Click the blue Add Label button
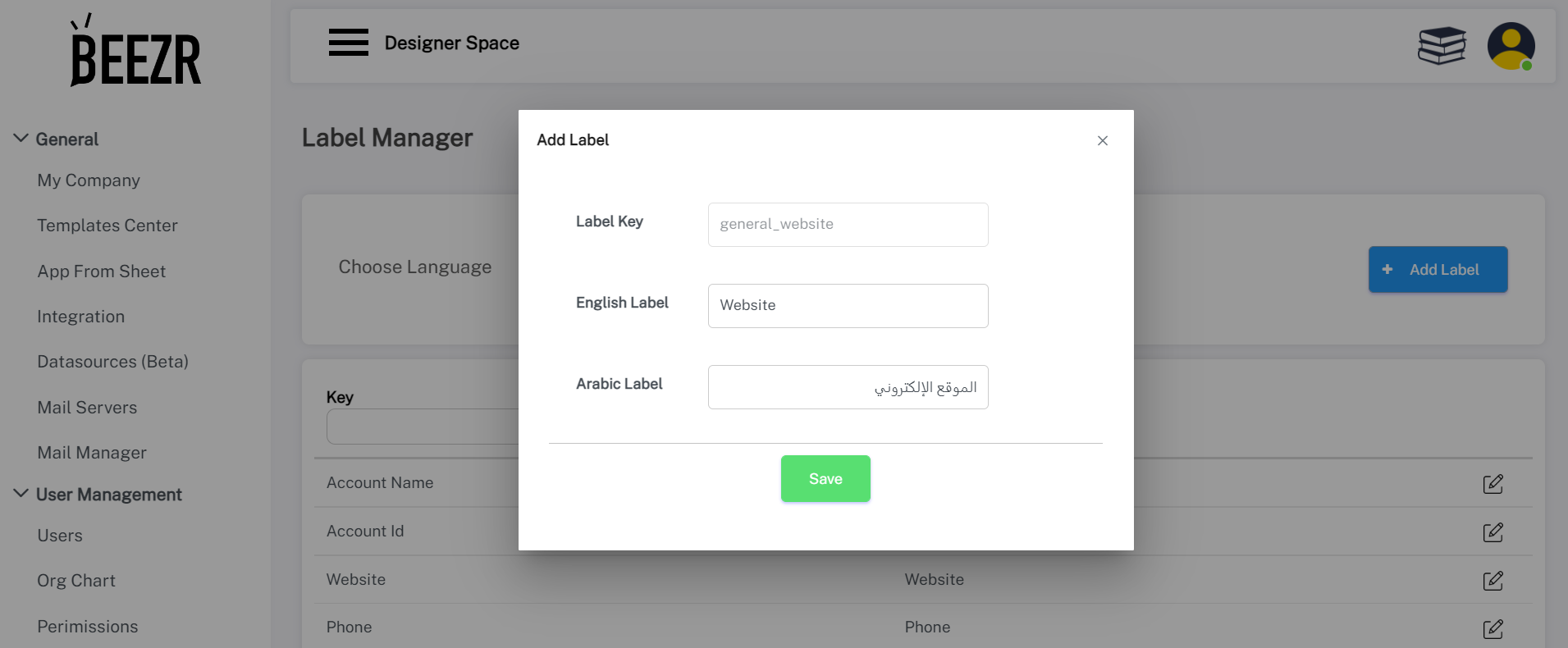Viewport: 1568px width, 648px height. (x=1438, y=269)
